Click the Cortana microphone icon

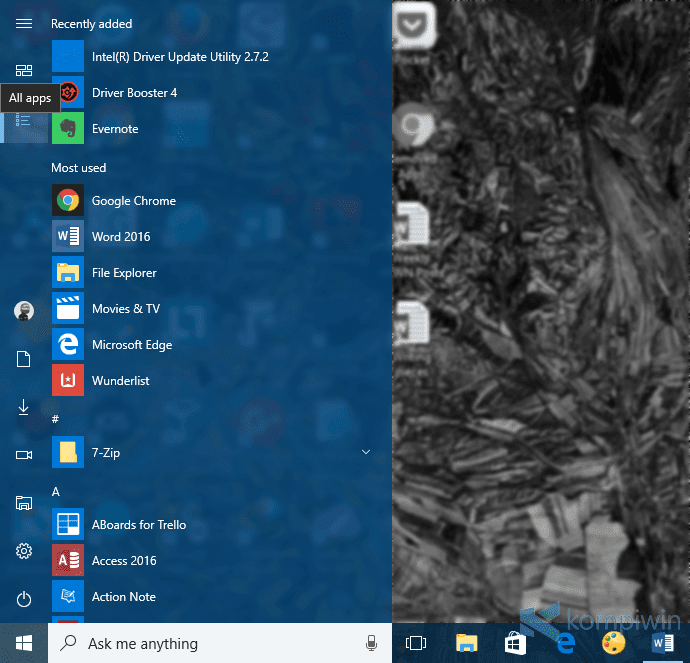371,643
